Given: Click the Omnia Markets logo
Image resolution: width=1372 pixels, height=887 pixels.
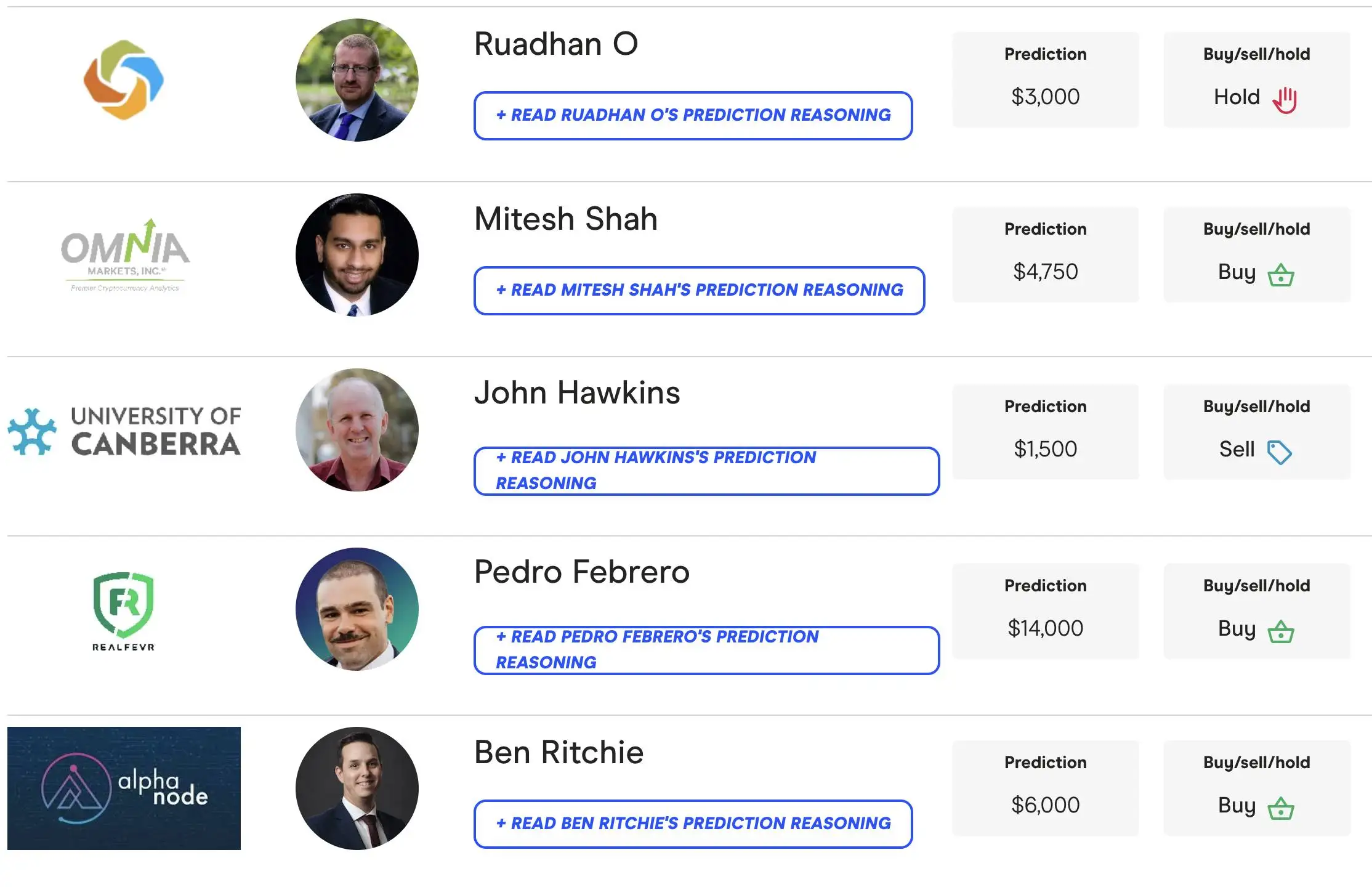Looking at the screenshot, I should click(x=125, y=255).
